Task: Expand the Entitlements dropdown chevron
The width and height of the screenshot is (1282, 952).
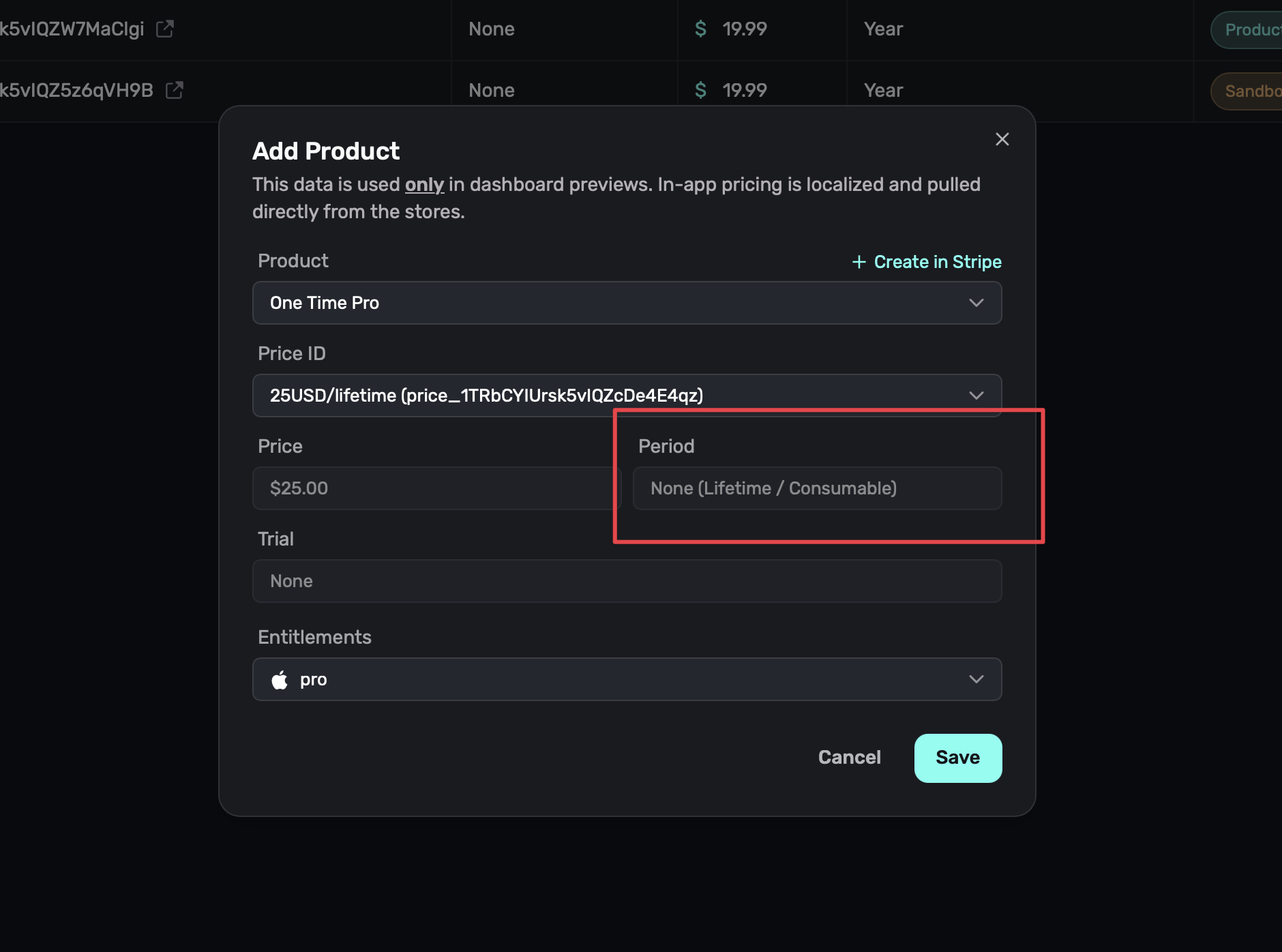Action: [x=976, y=679]
